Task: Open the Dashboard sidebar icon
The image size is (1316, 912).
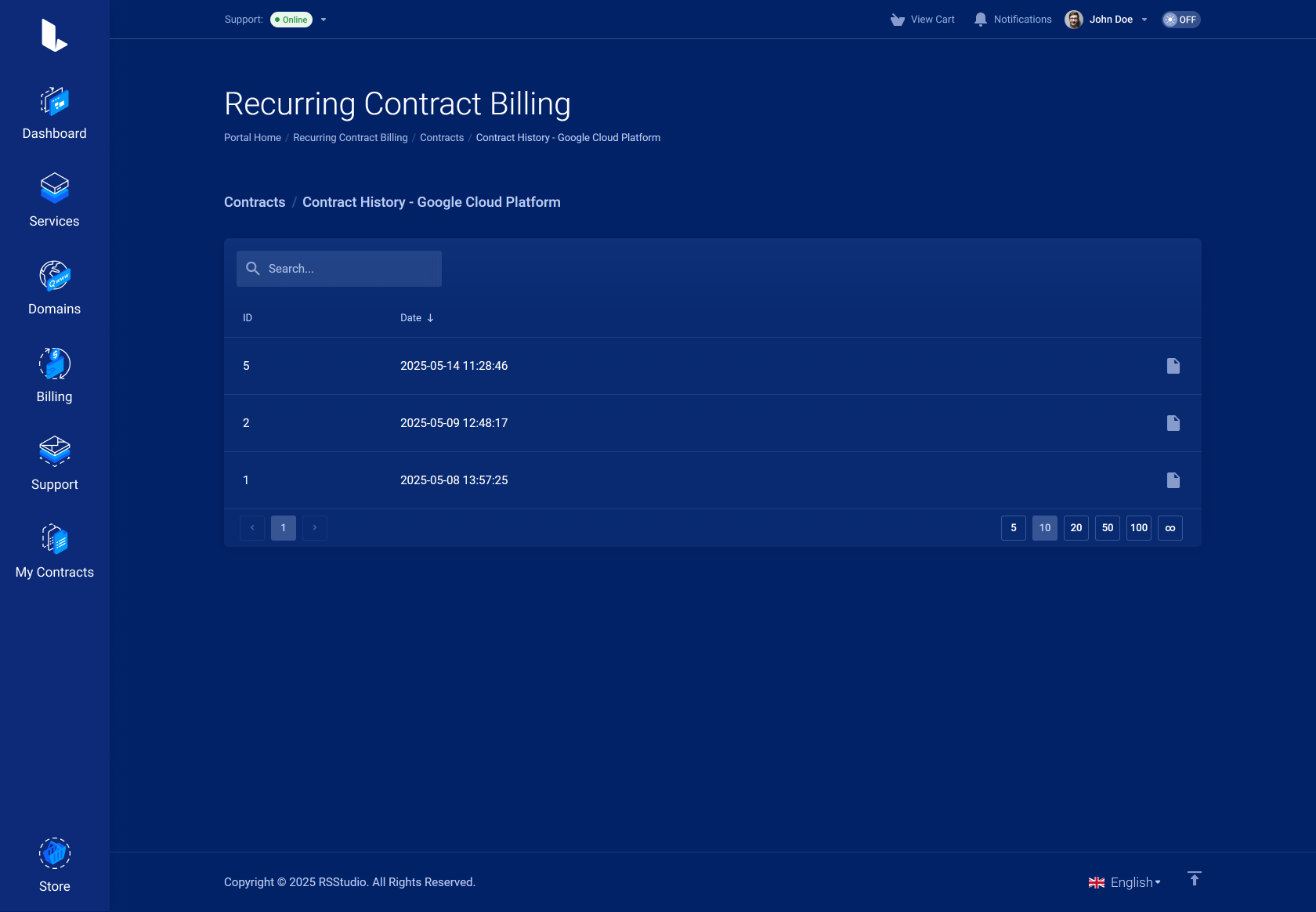Action: (55, 102)
